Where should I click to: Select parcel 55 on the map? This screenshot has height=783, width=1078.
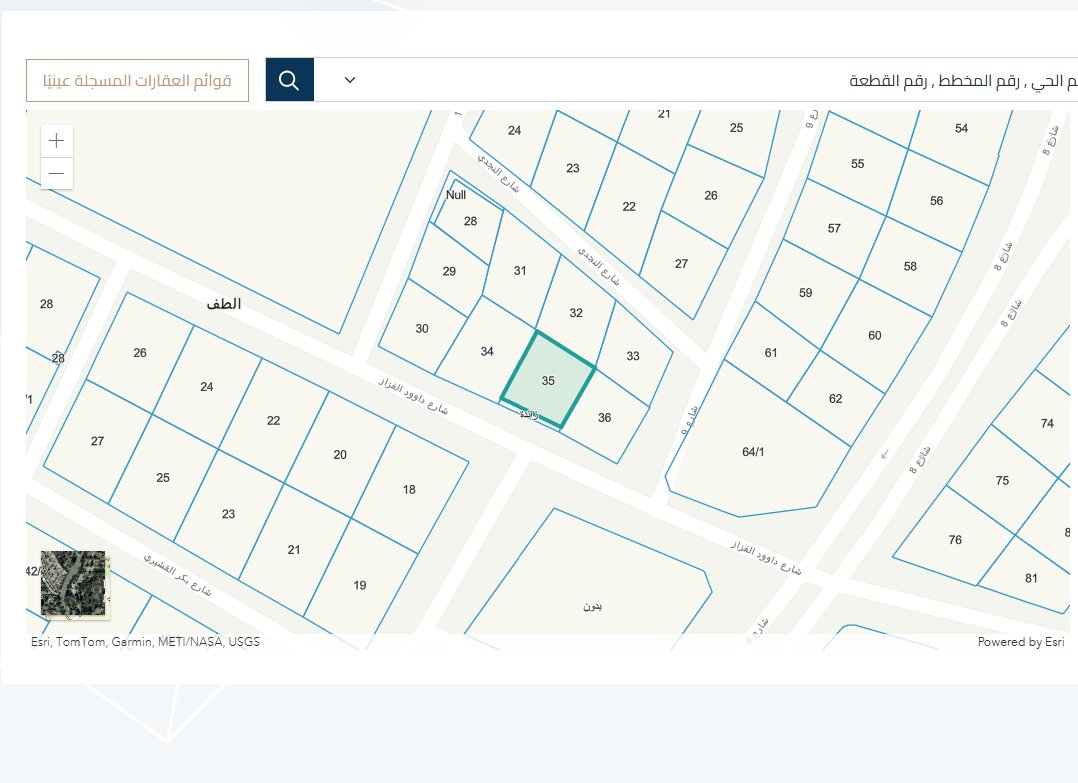click(x=857, y=164)
